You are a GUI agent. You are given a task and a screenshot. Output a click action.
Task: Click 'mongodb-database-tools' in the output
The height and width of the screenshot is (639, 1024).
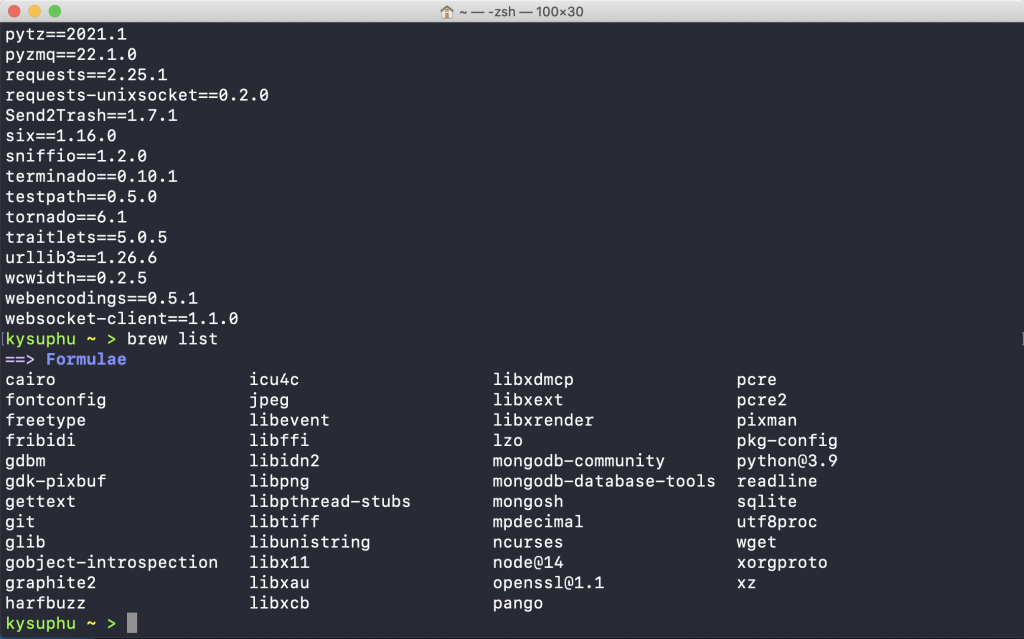(x=604, y=481)
